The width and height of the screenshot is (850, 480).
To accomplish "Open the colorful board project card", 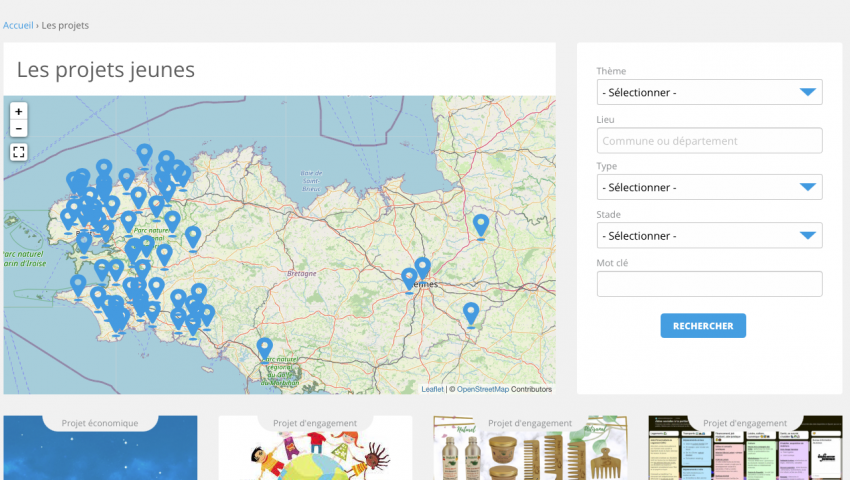I will tap(745, 448).
